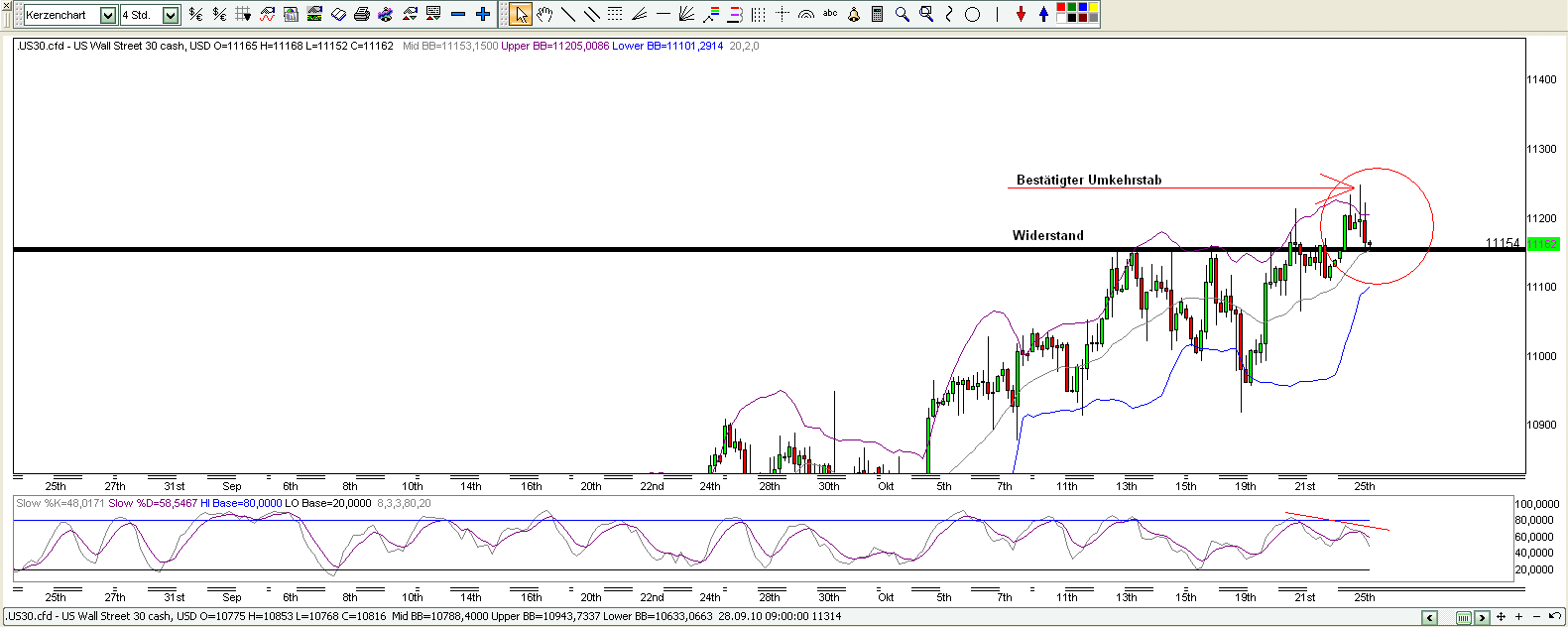This screenshot has height=627, width=1568.
Task: Select the hand pan tool
Action: coord(544,14)
